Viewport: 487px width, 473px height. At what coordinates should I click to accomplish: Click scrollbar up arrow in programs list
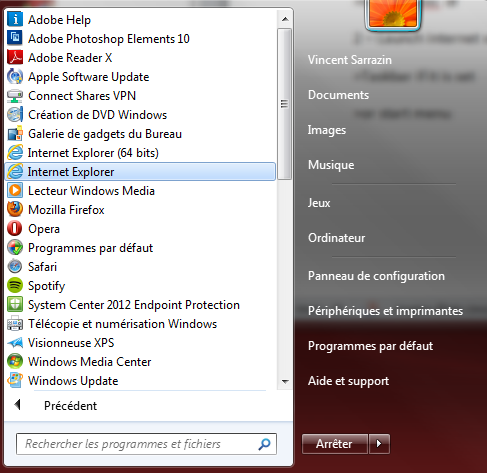(285, 19)
